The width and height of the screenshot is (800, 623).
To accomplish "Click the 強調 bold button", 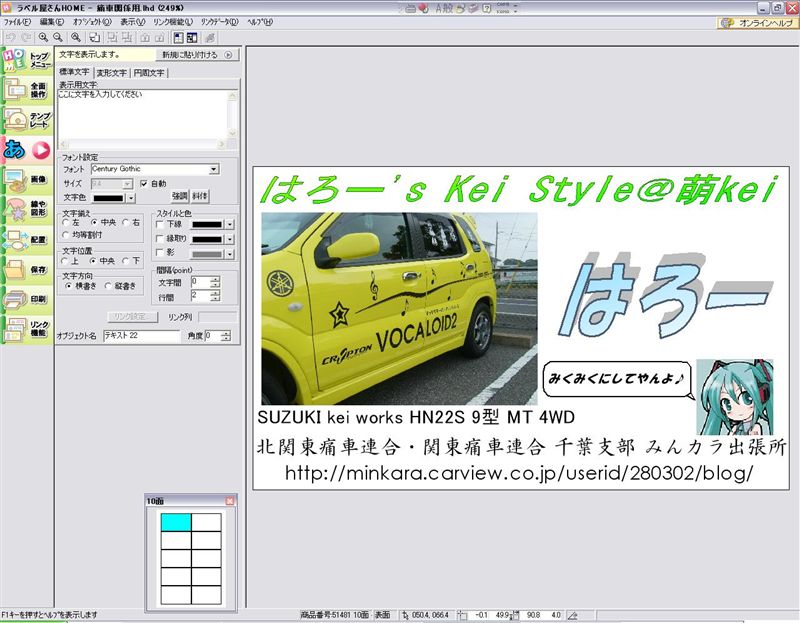I will tap(180, 196).
